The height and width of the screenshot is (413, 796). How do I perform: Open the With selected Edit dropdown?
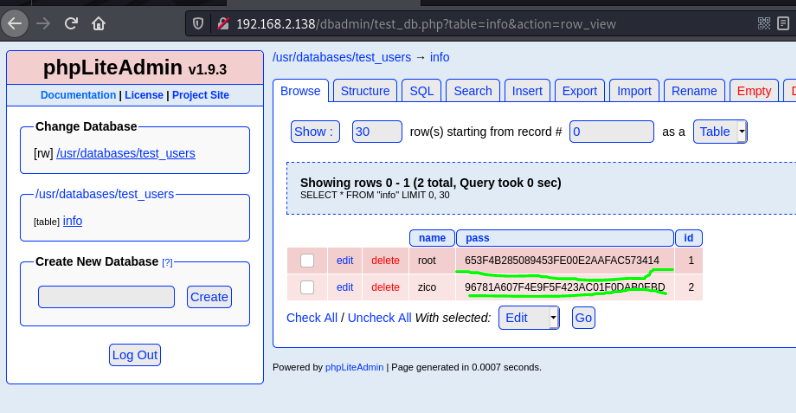click(529, 318)
